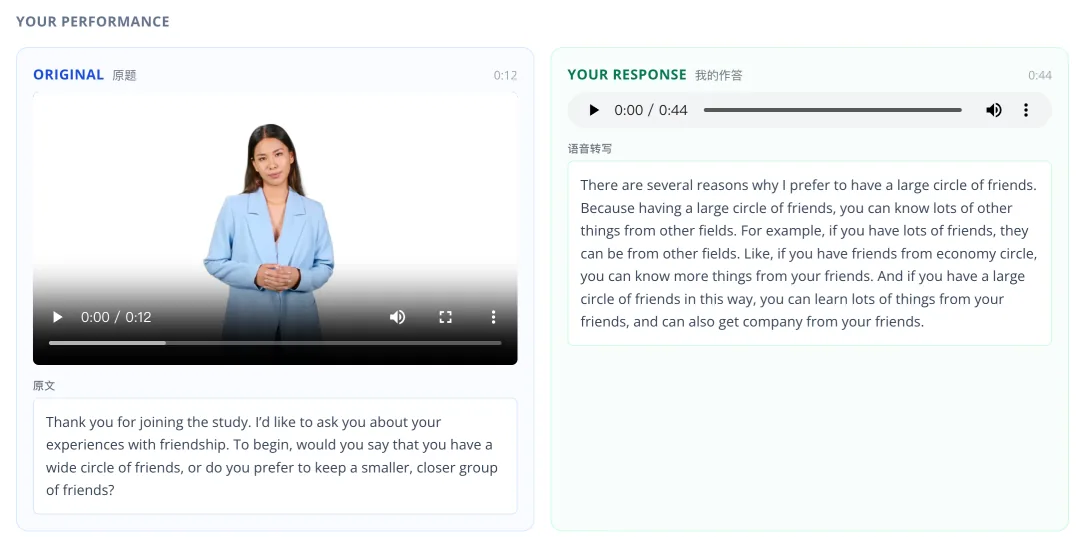Click the 0:44 duration label in the header

click(x=1039, y=76)
